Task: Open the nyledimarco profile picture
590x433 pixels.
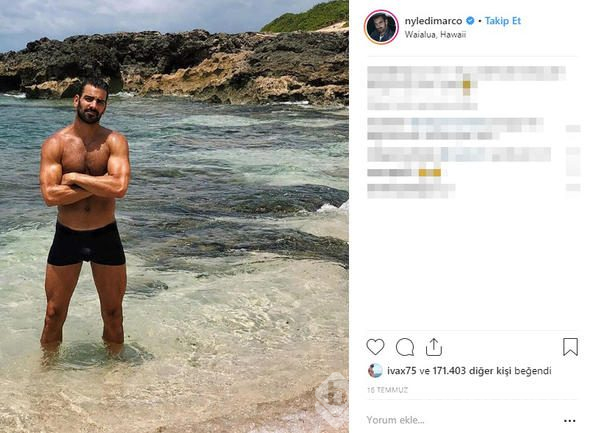Action: (x=381, y=27)
